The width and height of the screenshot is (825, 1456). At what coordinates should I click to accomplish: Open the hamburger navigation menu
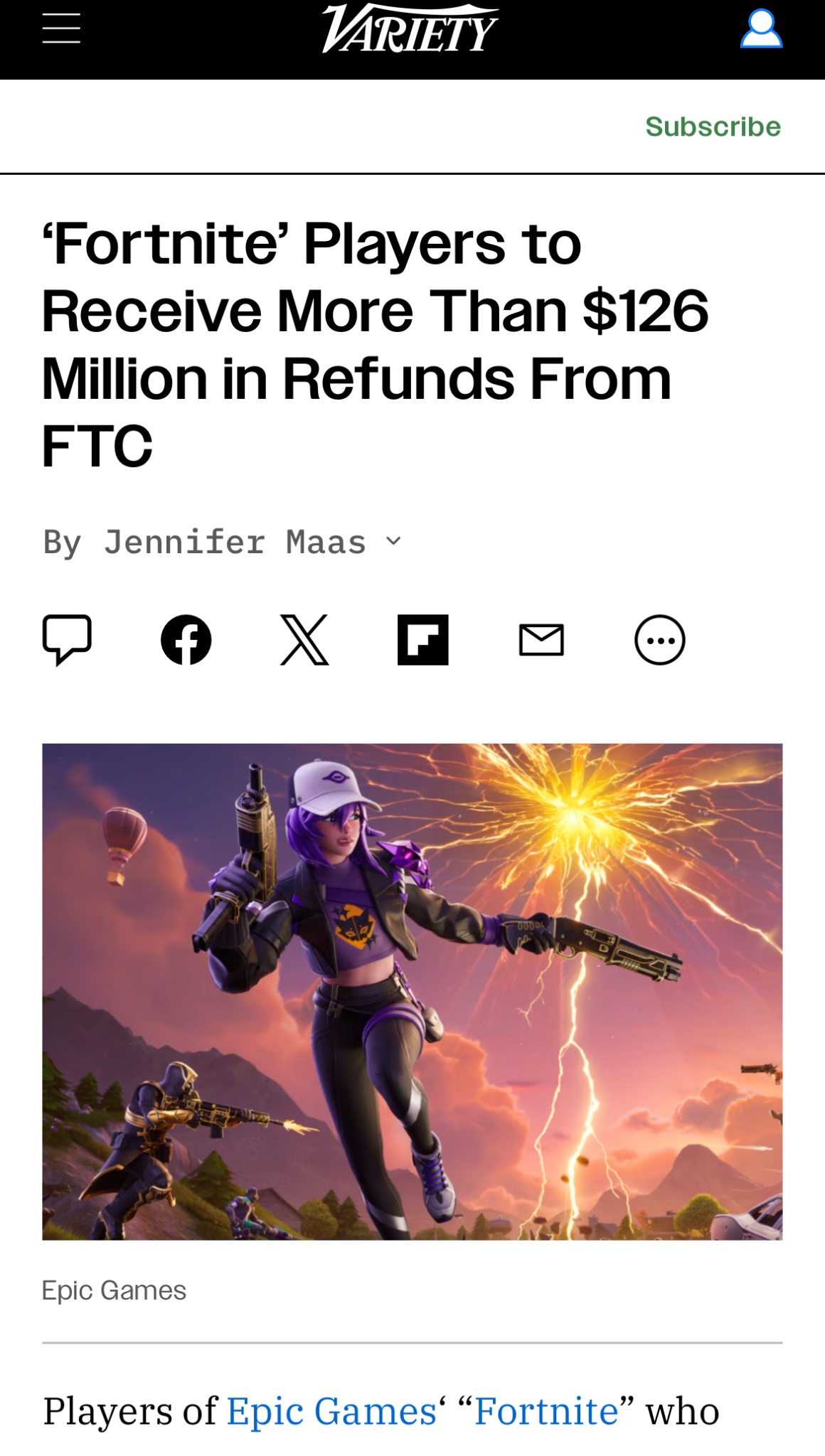click(x=61, y=30)
